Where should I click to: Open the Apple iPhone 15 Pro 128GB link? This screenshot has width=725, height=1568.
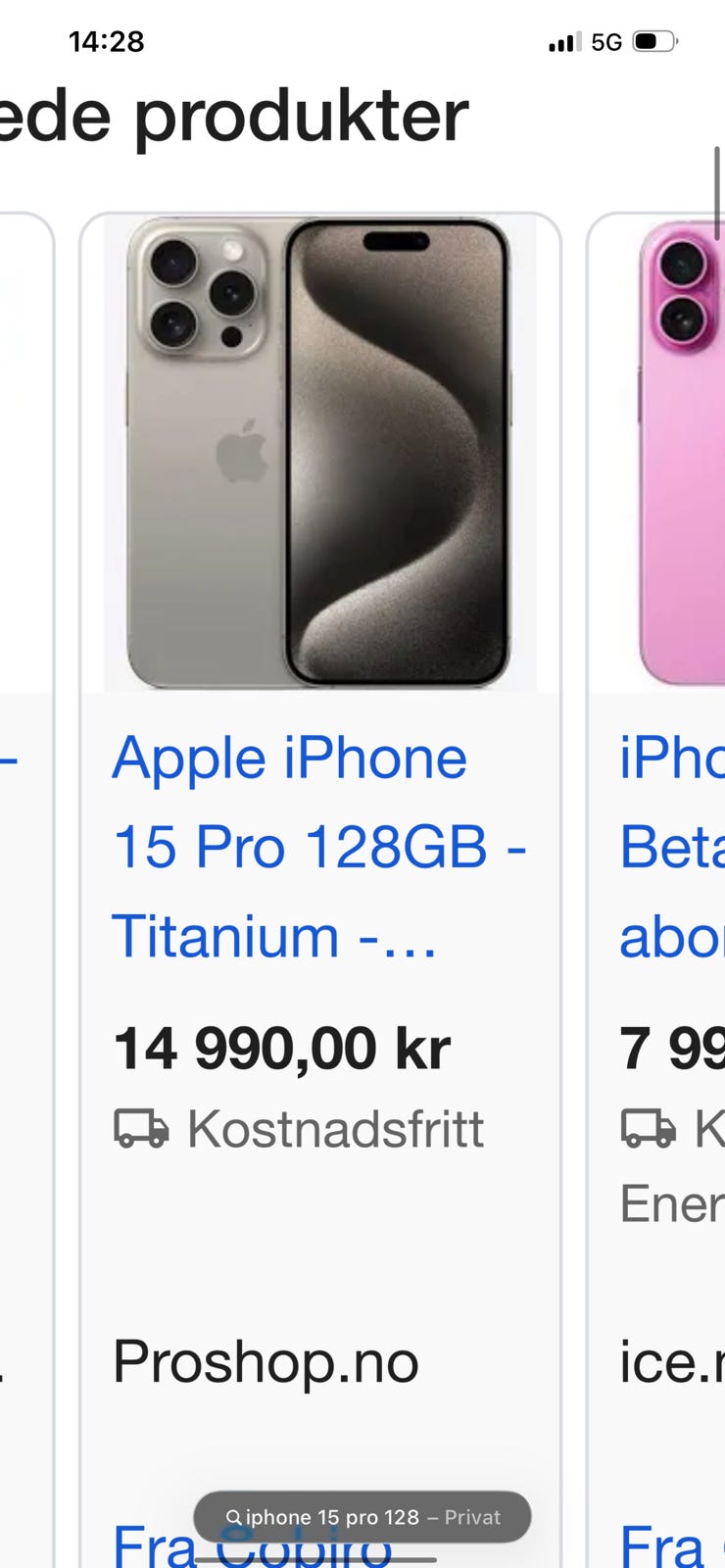coord(319,847)
